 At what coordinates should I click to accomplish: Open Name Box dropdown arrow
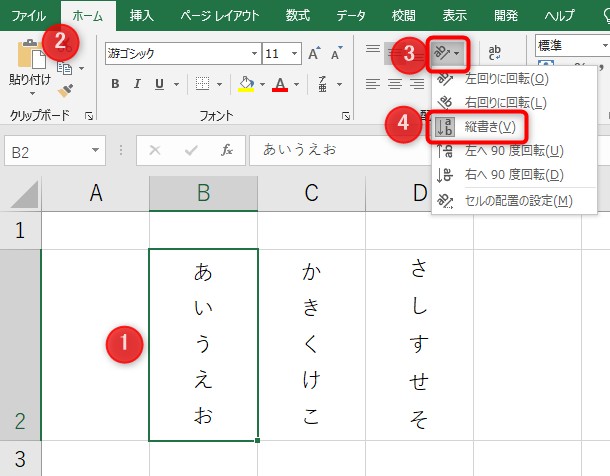[95, 150]
